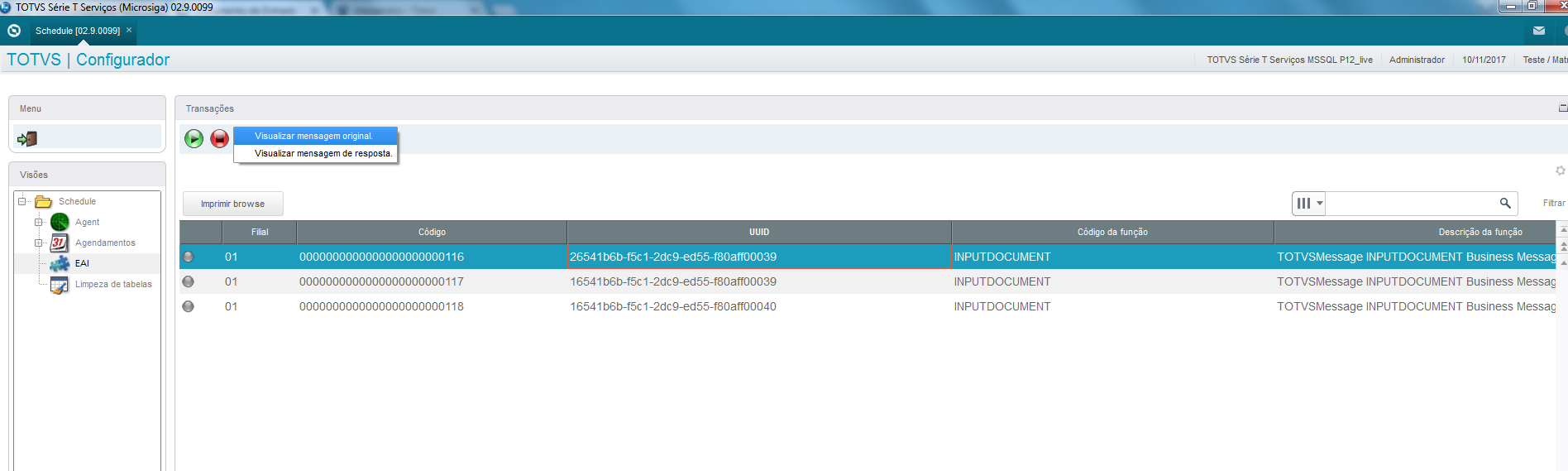
Task: Open the mail envelope icon at top right
Action: (x=1539, y=31)
